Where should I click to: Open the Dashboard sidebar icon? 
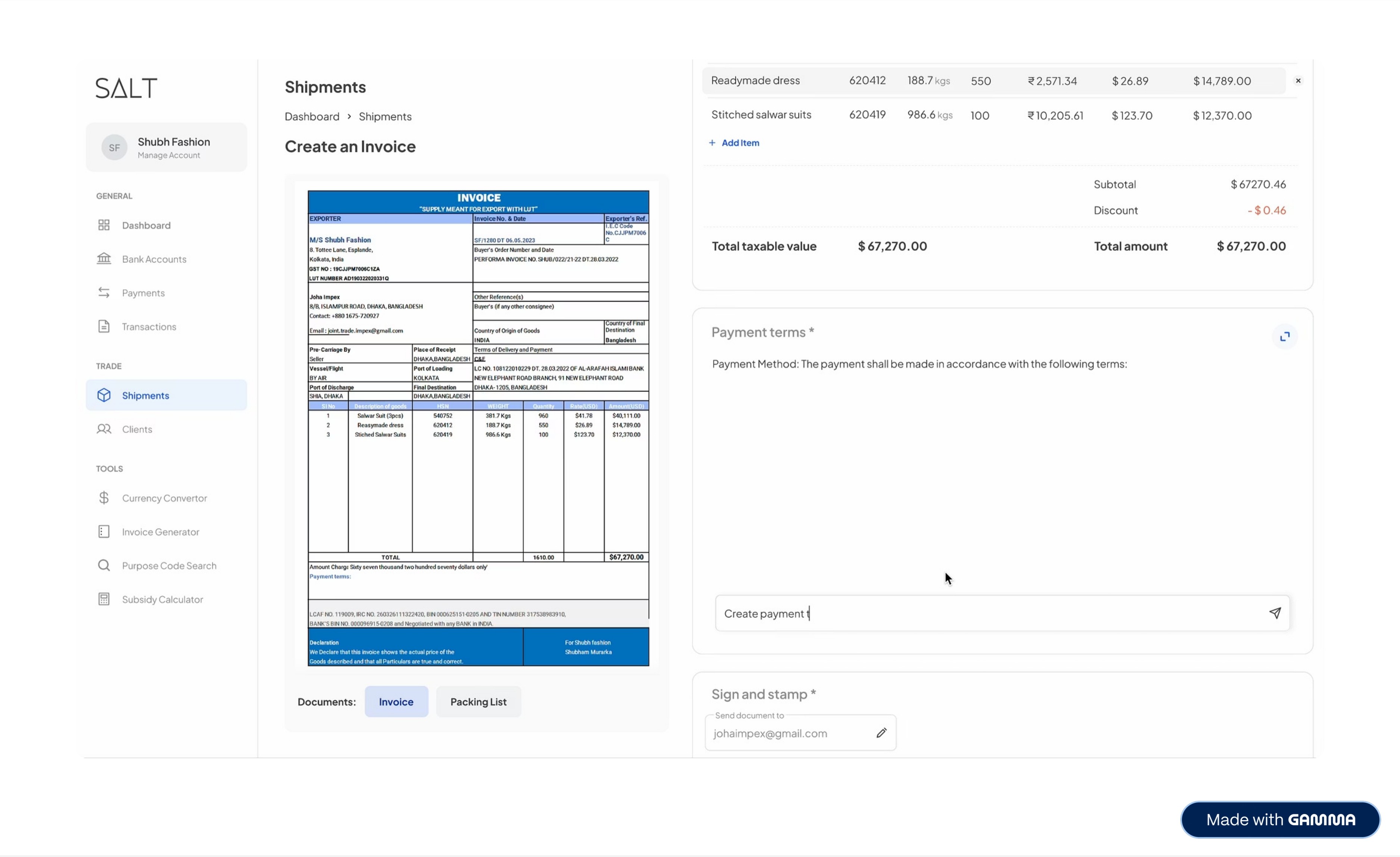pos(104,225)
